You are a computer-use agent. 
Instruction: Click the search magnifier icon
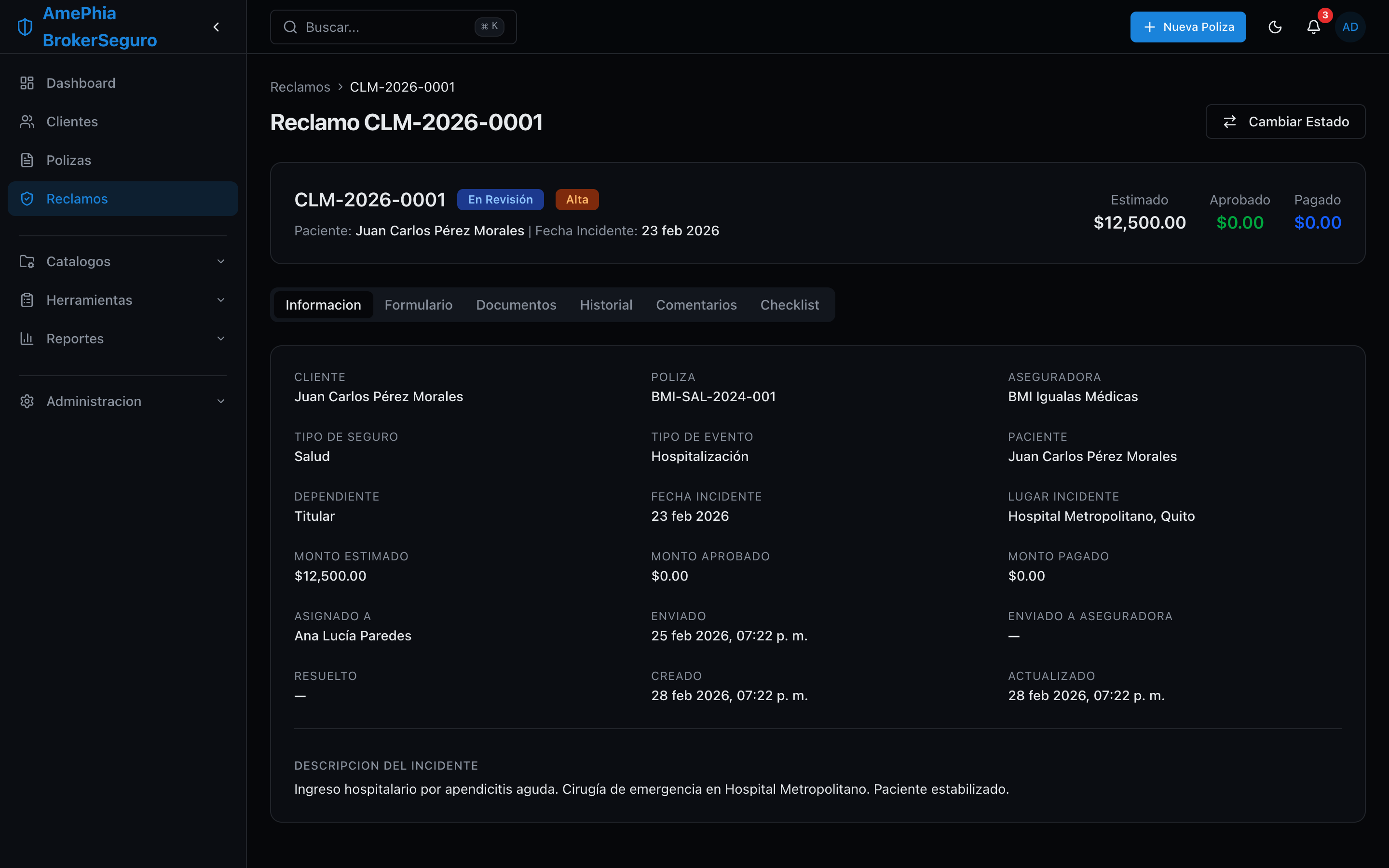pos(290,27)
